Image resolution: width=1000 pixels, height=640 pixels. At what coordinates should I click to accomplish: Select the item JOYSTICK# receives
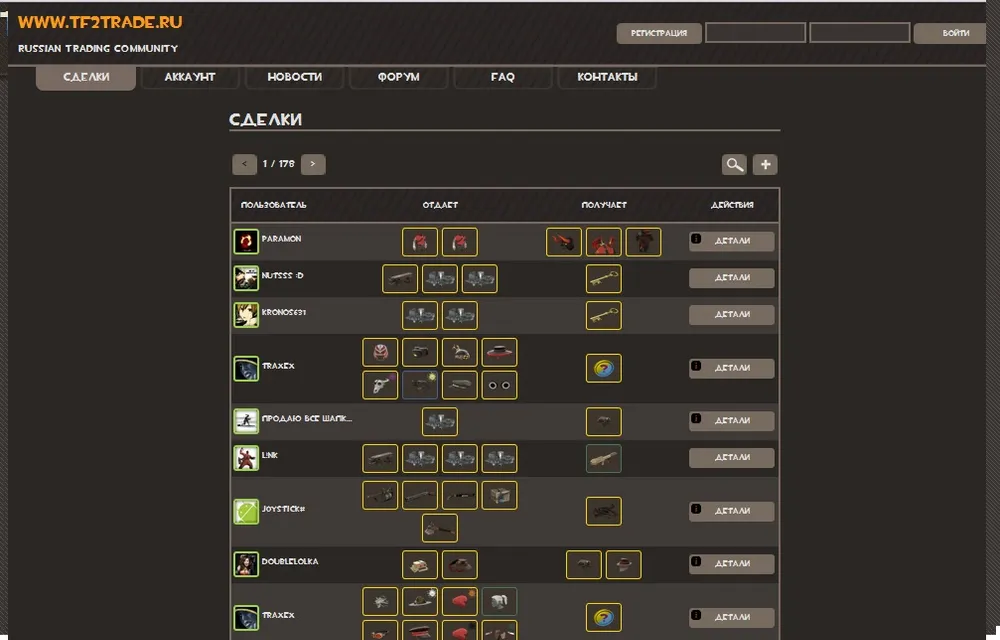tap(603, 511)
